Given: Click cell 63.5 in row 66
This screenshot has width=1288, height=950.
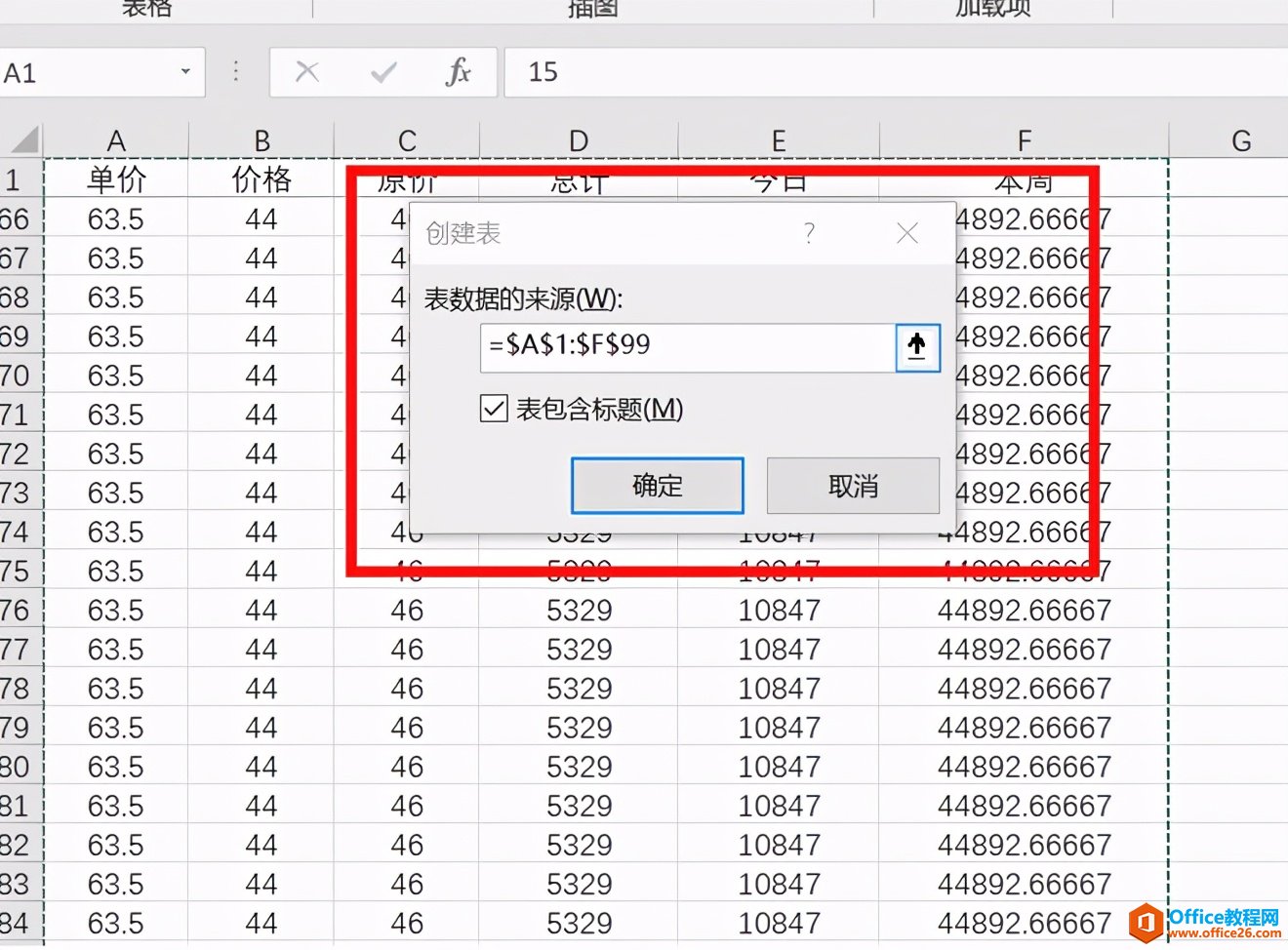Looking at the screenshot, I should 116,219.
